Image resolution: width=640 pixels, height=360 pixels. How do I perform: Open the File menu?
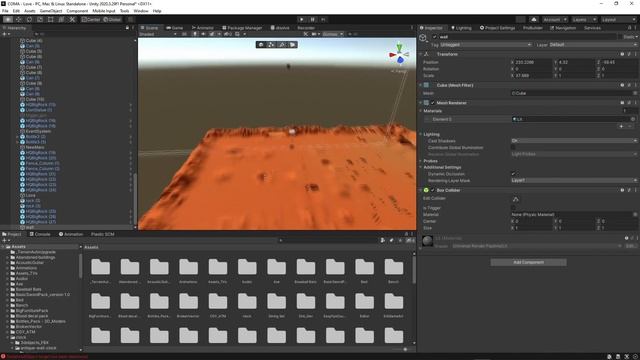(x=5, y=11)
